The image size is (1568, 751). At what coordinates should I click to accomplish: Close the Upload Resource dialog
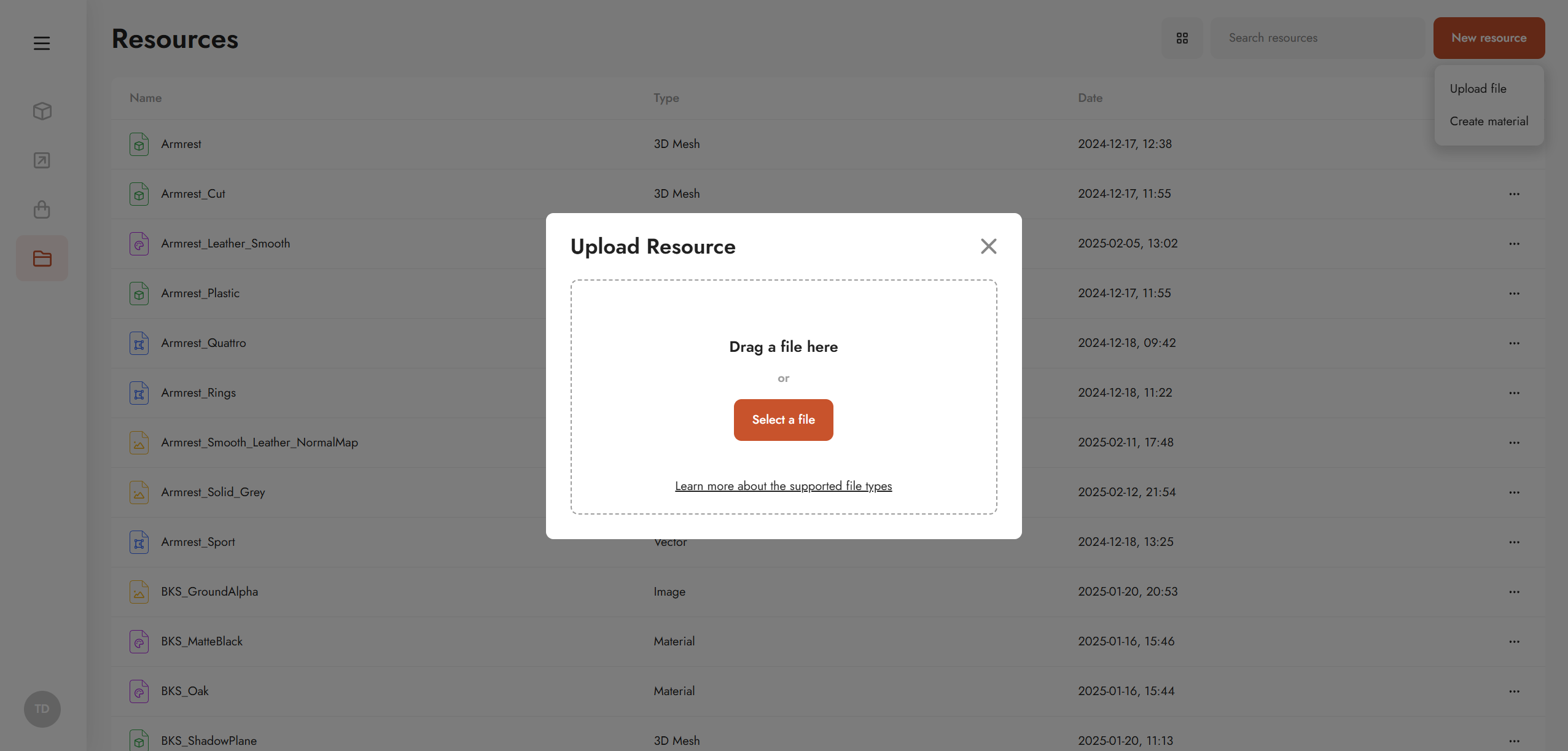click(988, 246)
